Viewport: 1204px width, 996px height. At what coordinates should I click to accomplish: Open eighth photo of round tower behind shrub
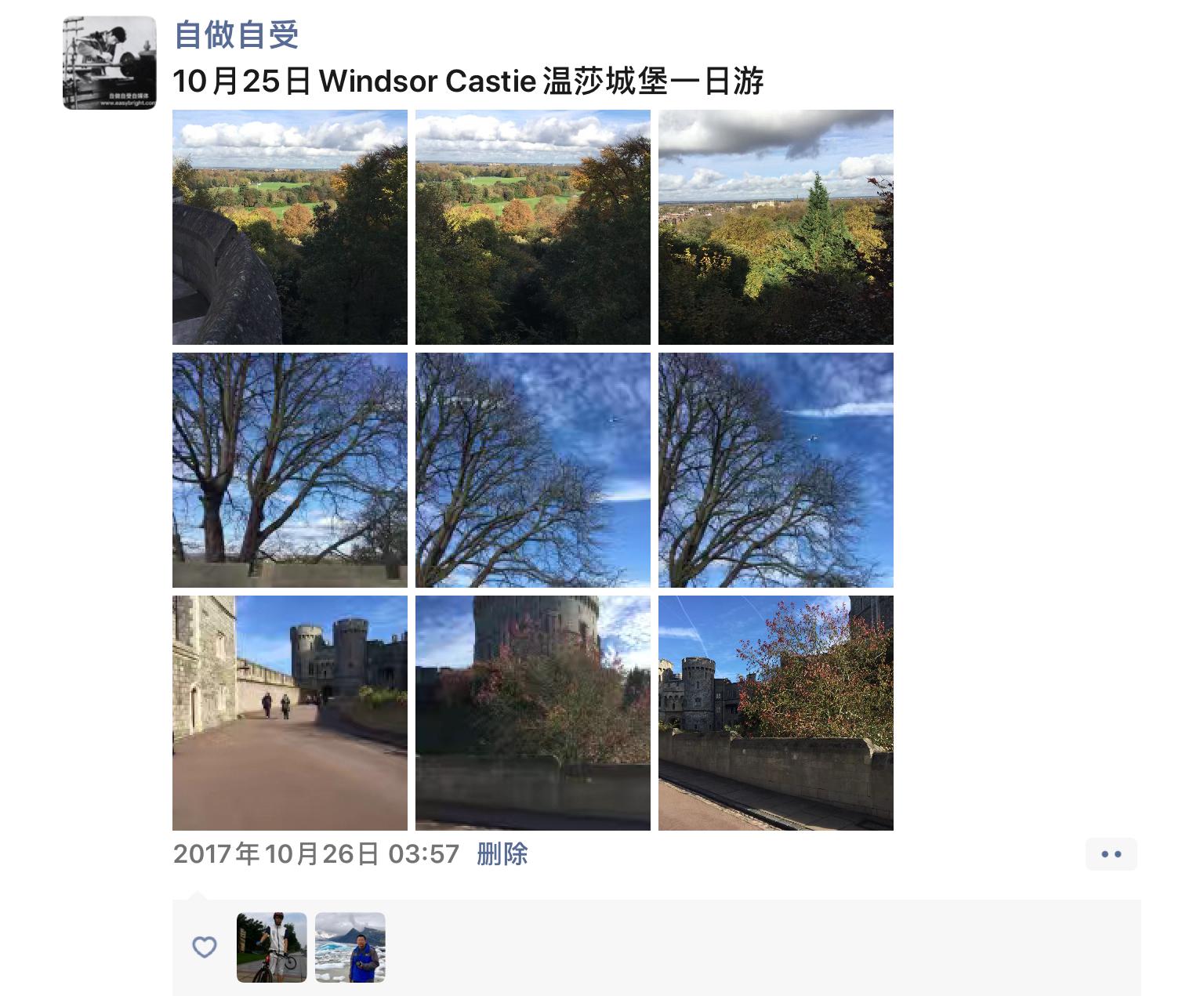[x=533, y=713]
